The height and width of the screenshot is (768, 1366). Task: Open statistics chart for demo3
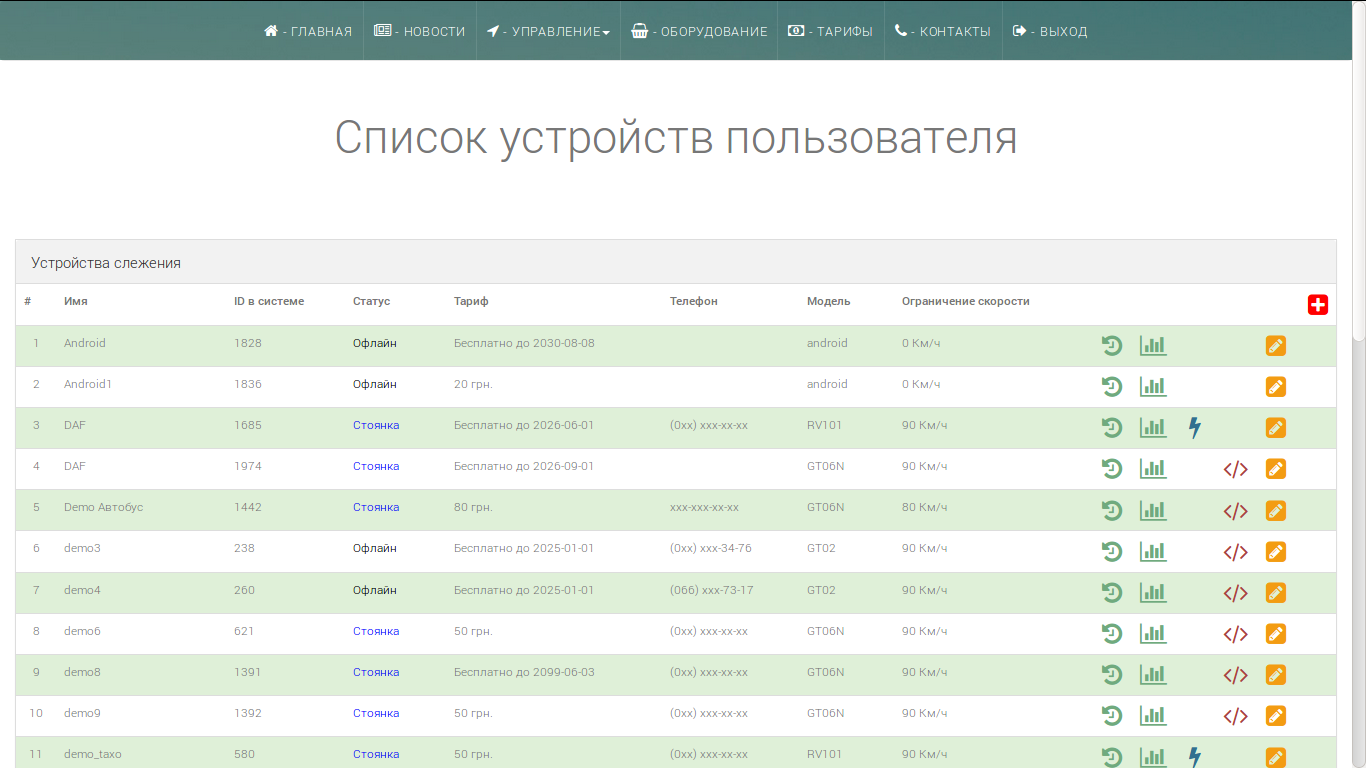point(1153,552)
